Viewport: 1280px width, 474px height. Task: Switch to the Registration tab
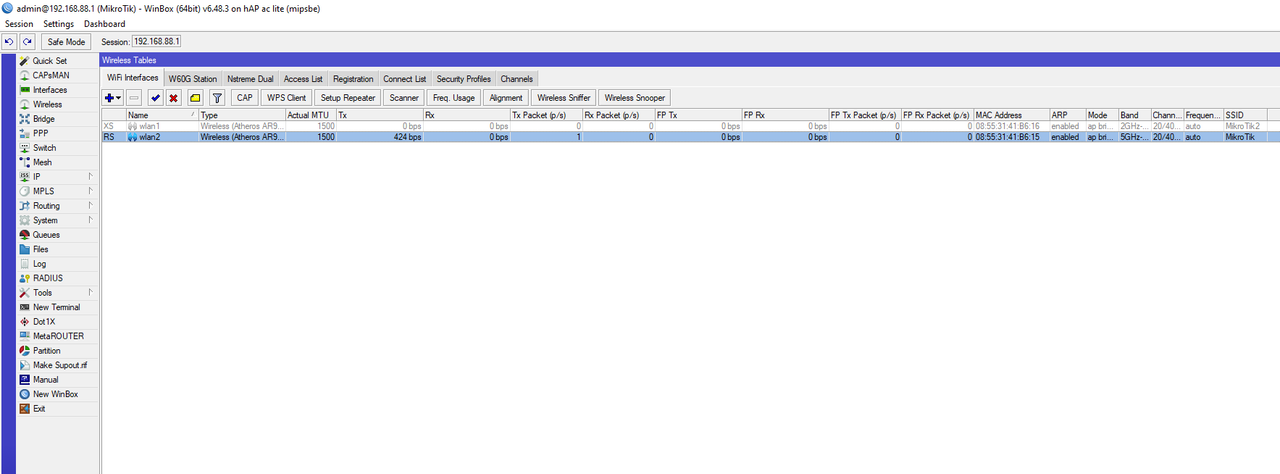[353, 78]
